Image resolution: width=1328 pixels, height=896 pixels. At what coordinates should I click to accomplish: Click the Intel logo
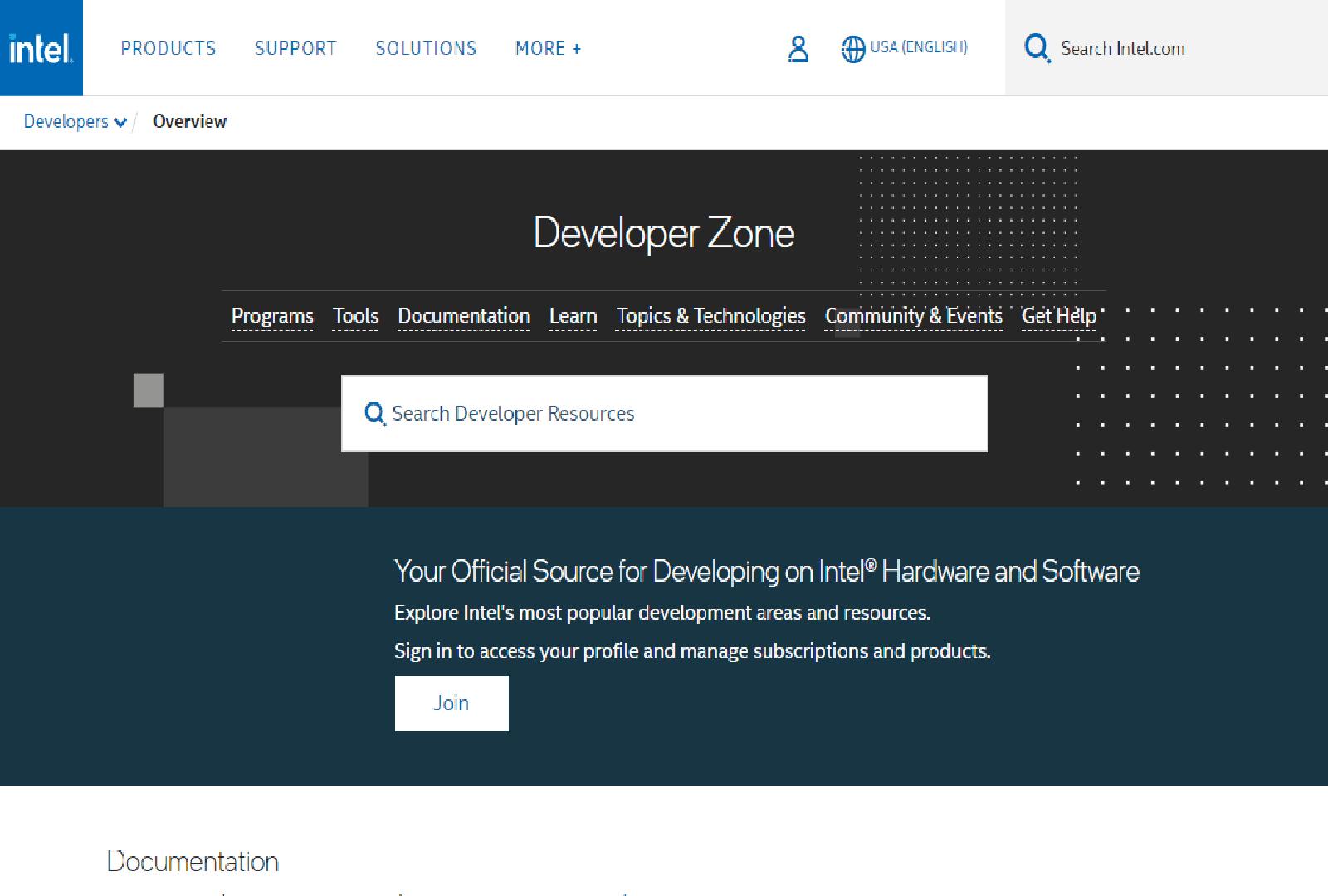[x=41, y=48]
